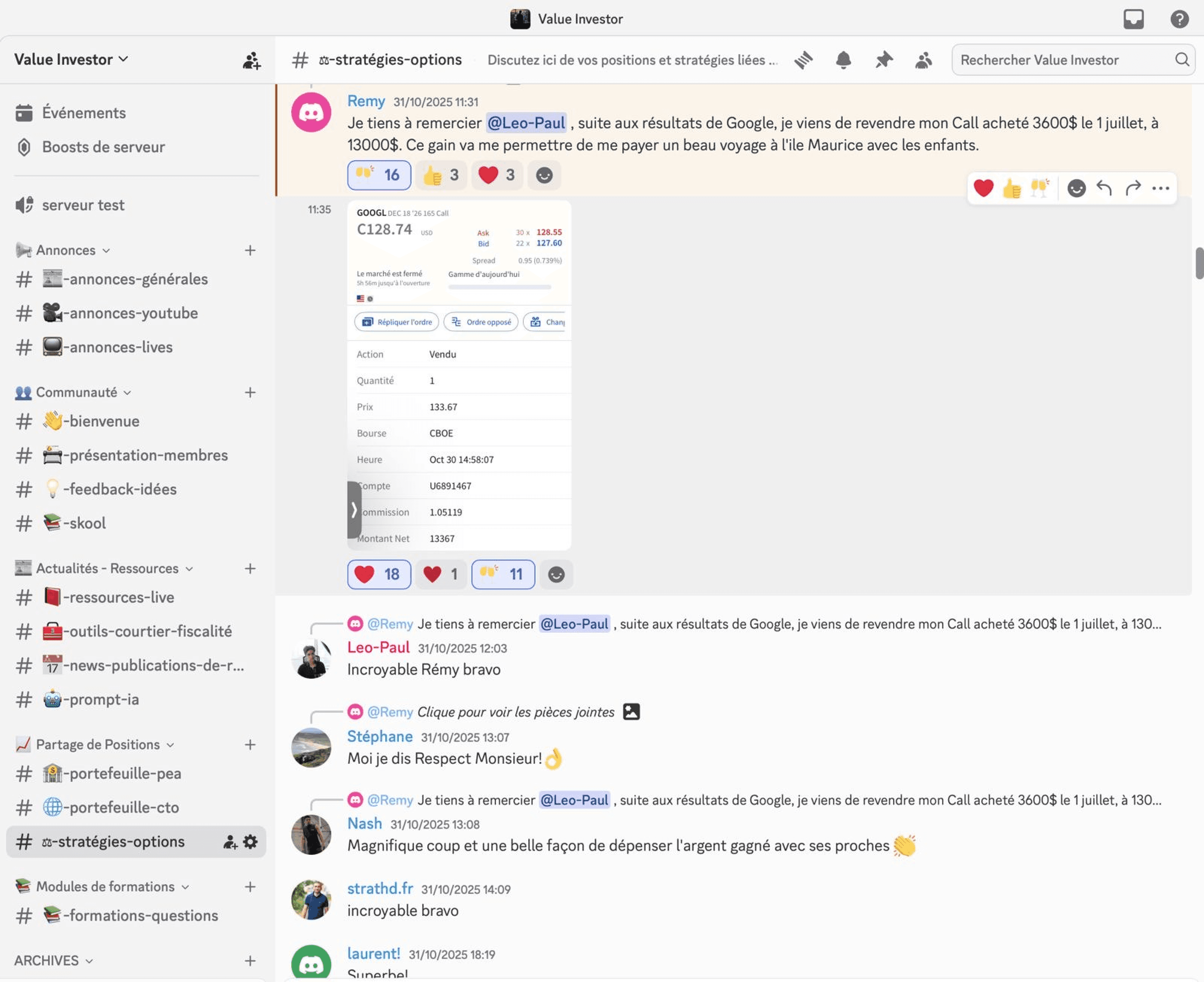This screenshot has height=982, width=1204.
Task: Click the forward arrow on message toolbar
Action: [1133, 188]
